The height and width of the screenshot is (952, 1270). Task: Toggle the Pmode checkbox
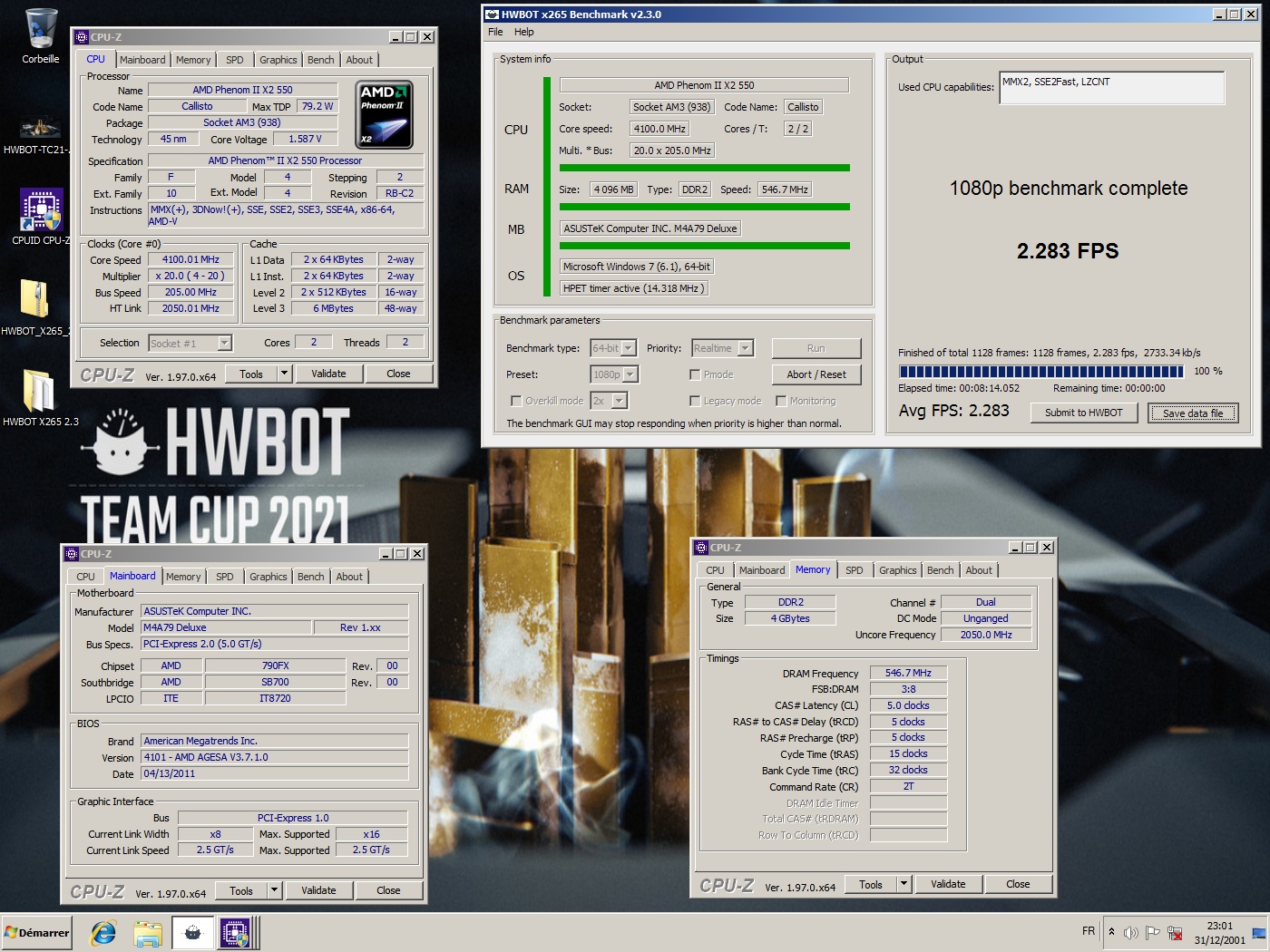695,374
